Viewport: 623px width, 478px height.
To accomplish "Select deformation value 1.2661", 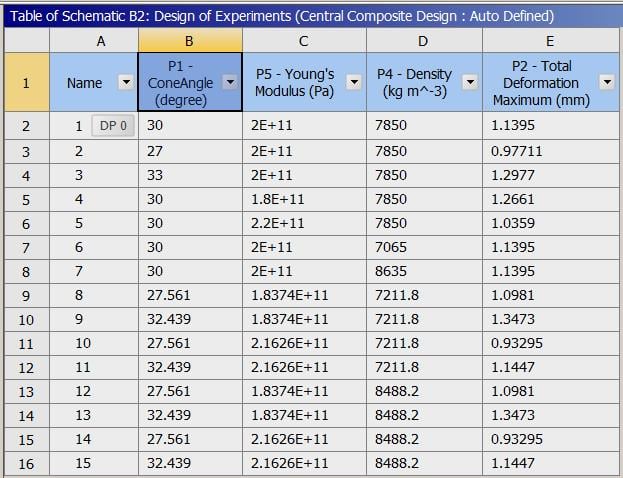I will (551, 199).
